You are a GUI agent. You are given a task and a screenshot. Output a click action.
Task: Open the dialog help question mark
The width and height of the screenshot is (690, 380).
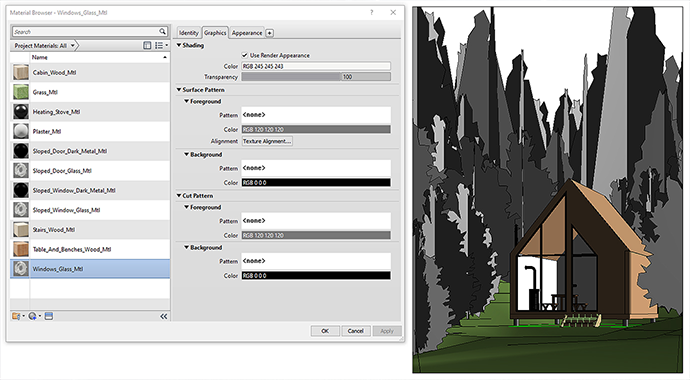click(372, 12)
